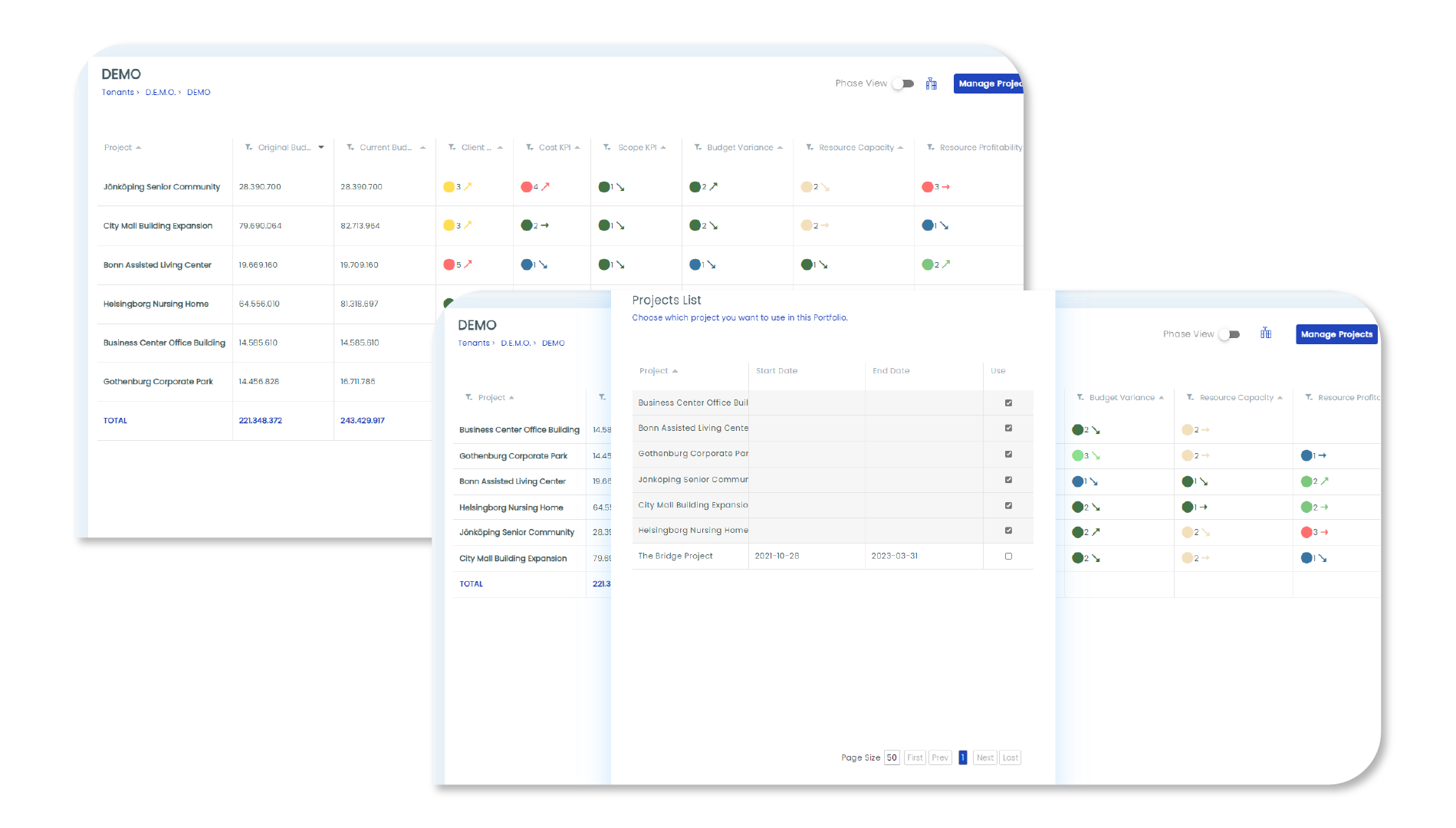Click the sort arrow on Current Budget column
1456x828 pixels.
click(422, 147)
